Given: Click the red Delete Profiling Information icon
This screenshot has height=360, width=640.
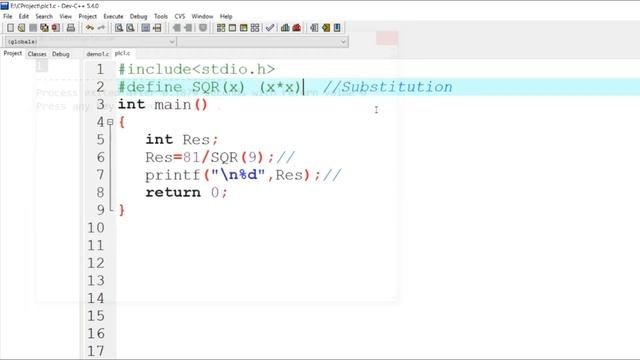Looking at the screenshot, I should click(297, 28).
